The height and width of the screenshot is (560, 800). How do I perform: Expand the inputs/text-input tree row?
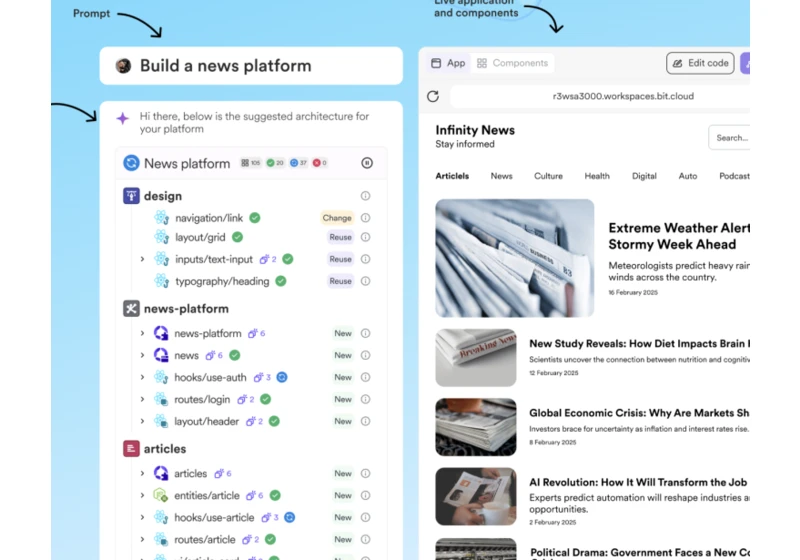[142, 259]
